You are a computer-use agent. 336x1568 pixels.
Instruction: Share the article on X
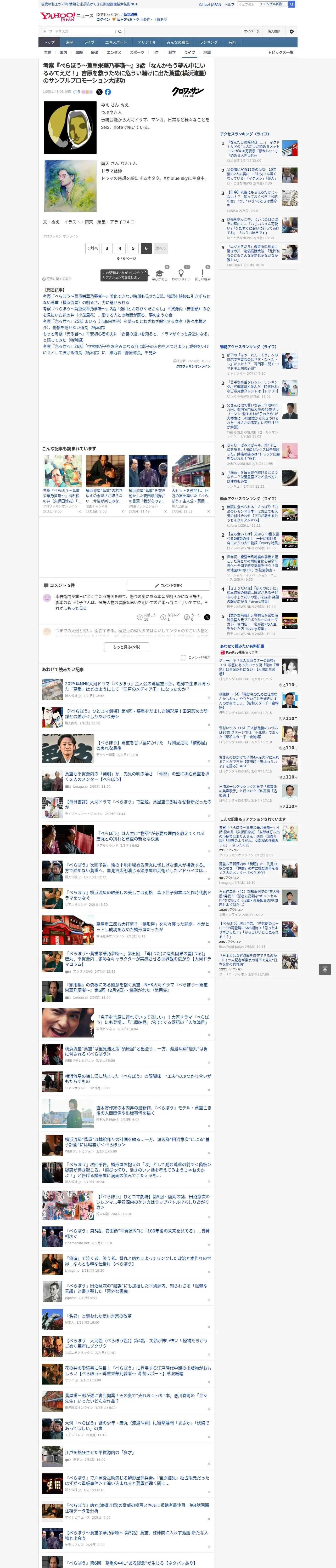click(99, 92)
